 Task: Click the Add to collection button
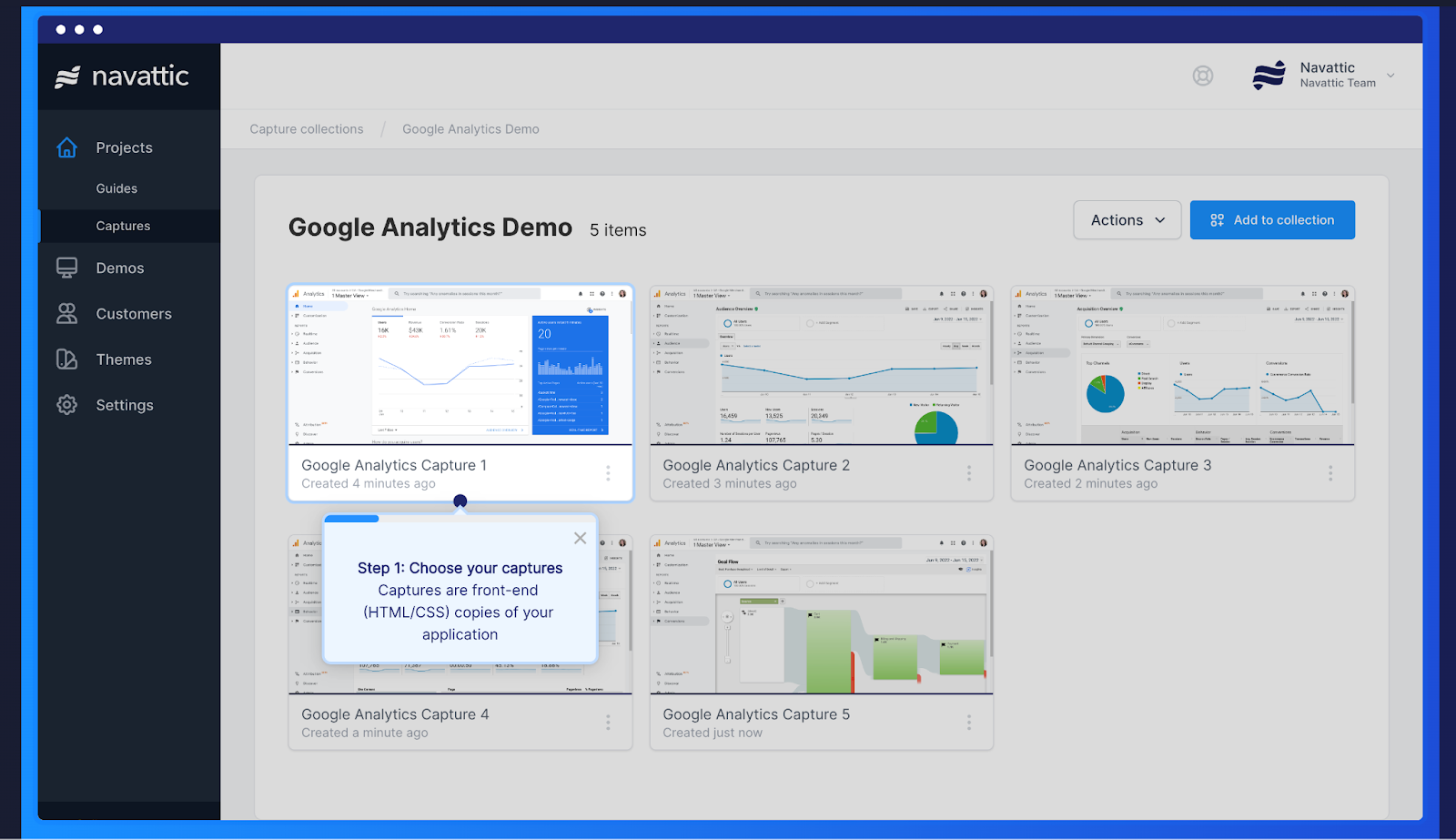(x=1271, y=220)
